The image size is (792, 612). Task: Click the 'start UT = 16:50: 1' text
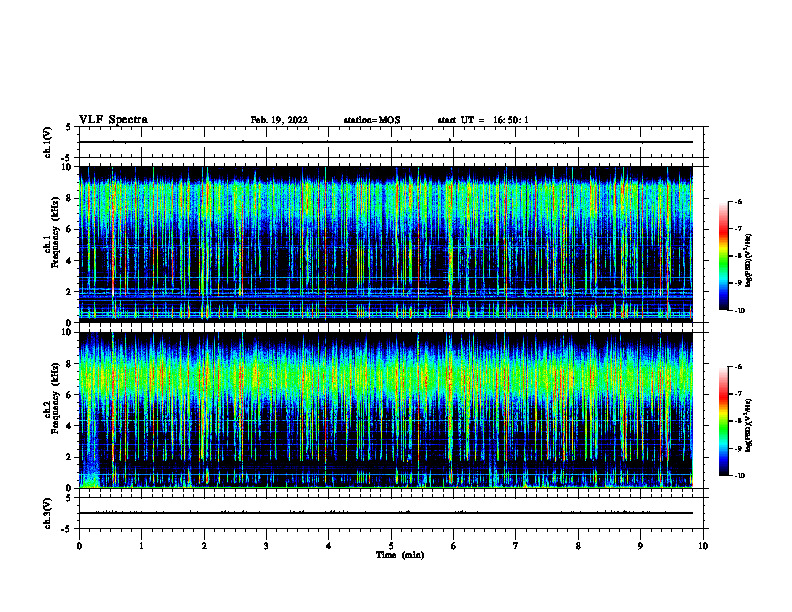483,120
